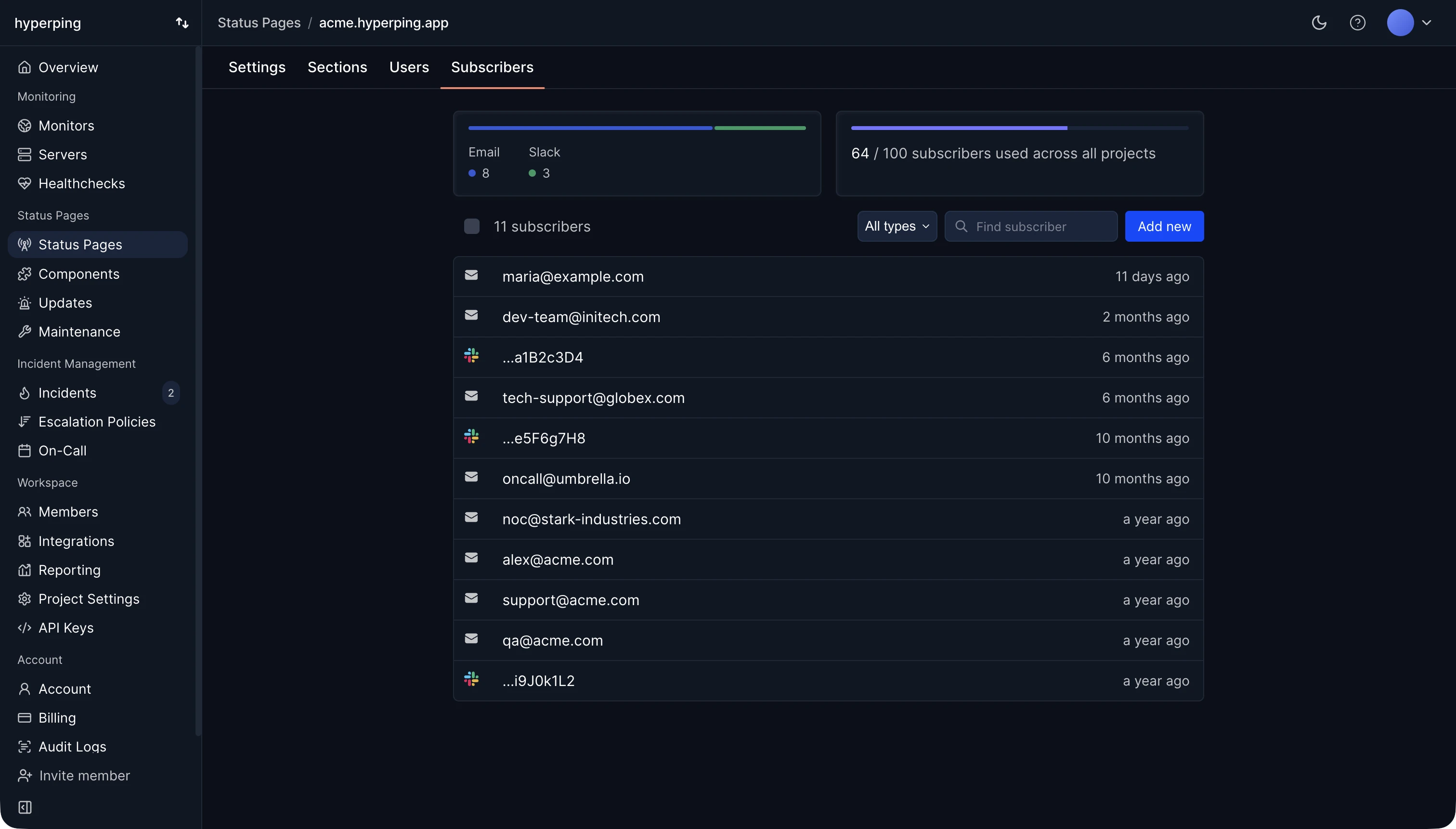Click the On-Call calendar icon
This screenshot has width=1456, height=829.
pos(24,451)
